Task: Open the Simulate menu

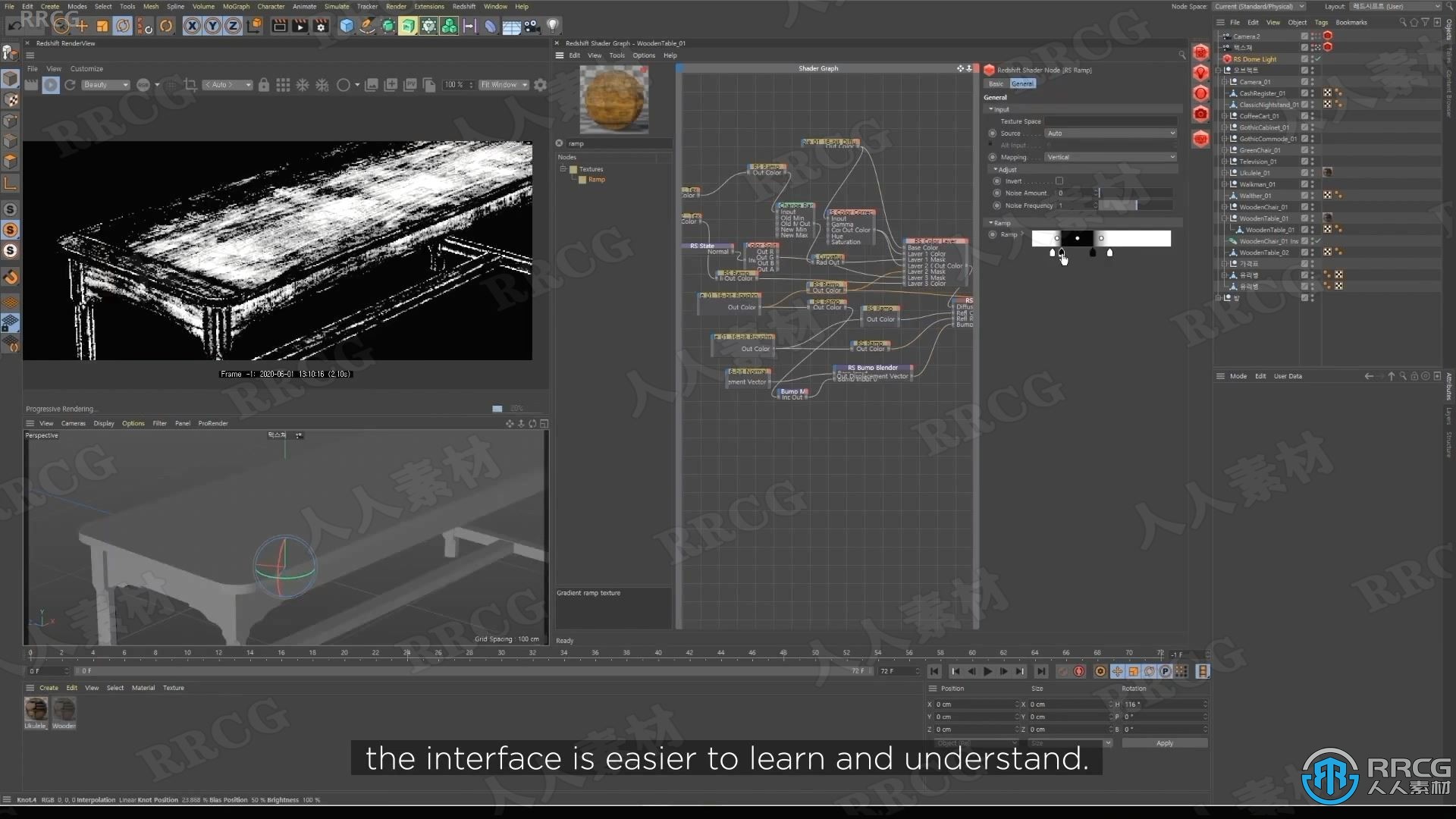Action: pyautogui.click(x=337, y=6)
